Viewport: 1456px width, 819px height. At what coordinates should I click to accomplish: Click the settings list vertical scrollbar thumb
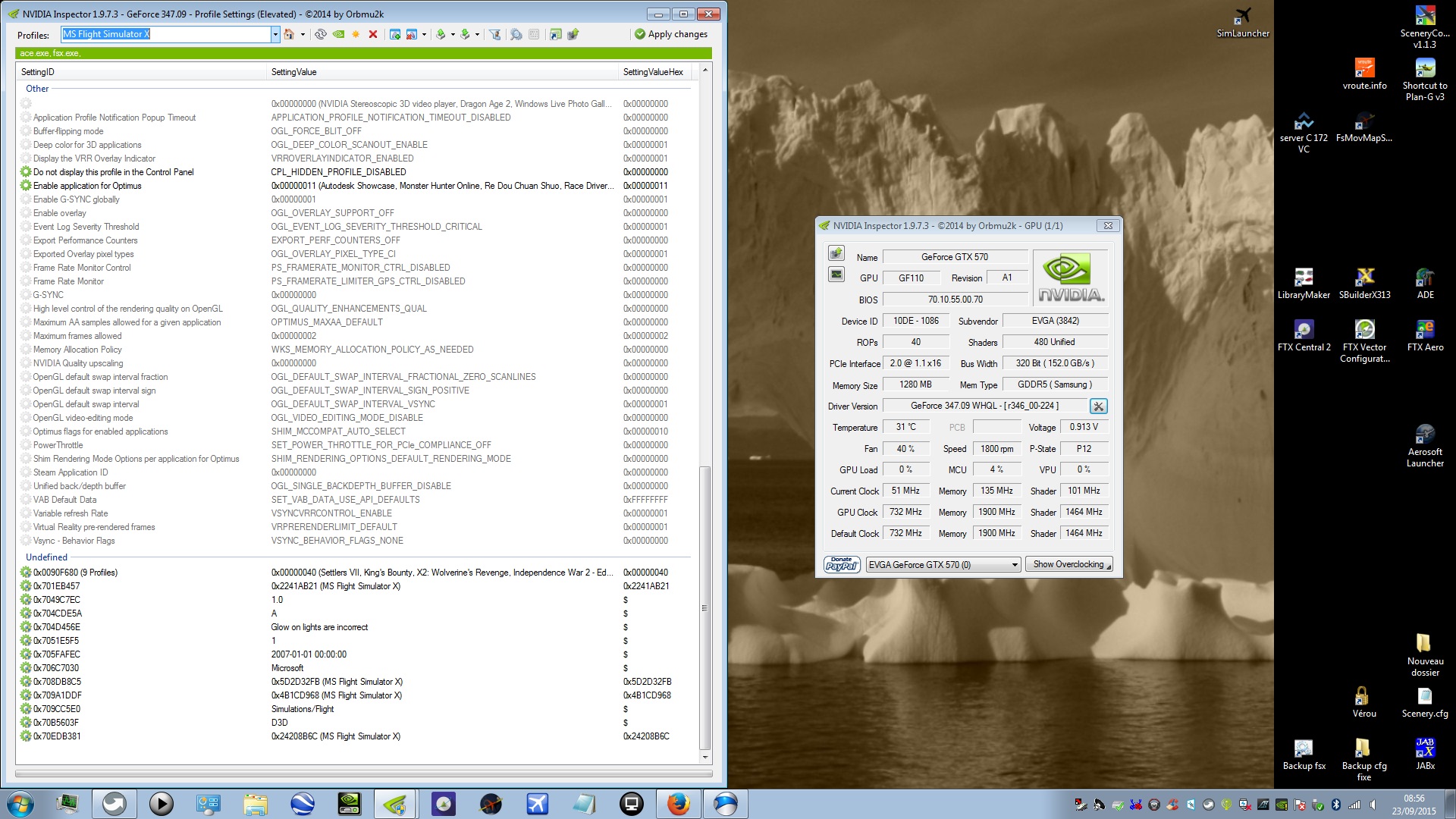pyautogui.click(x=704, y=607)
